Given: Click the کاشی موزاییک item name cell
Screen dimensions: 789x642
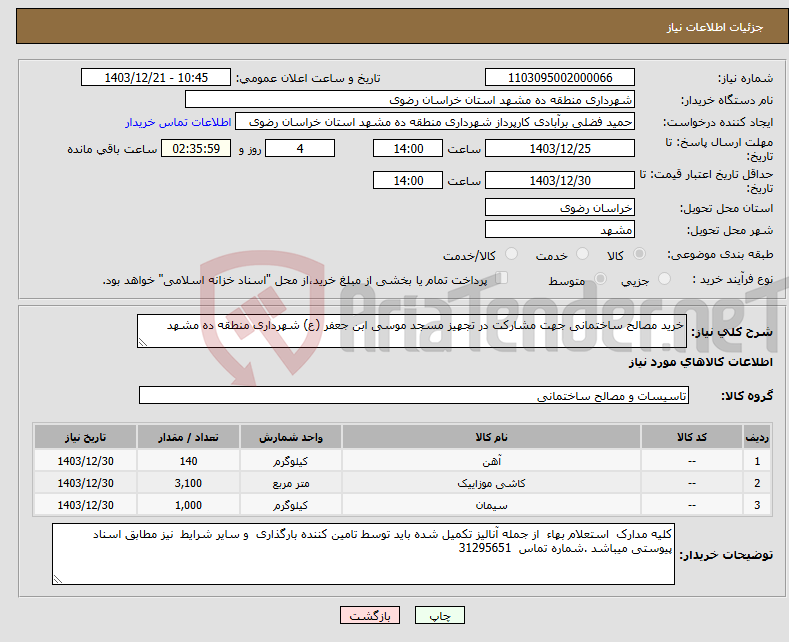Looking at the screenshot, I should click(491, 483).
